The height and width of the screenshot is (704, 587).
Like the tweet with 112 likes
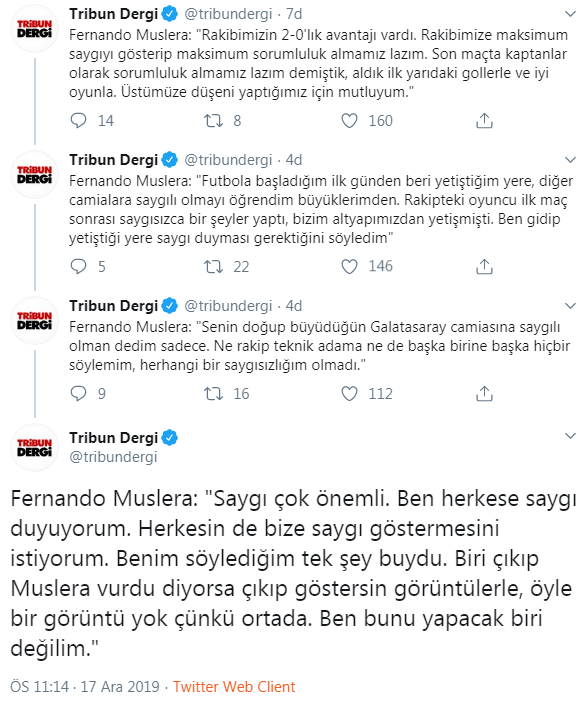tap(349, 393)
